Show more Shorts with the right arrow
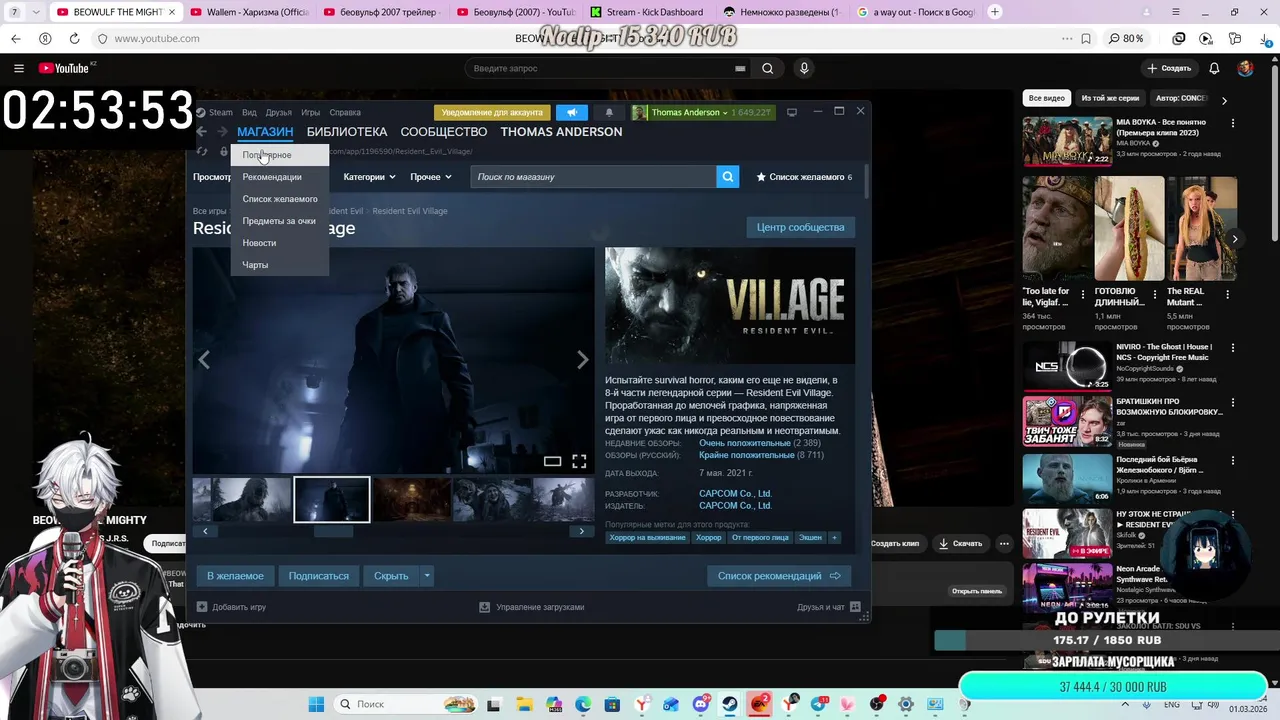This screenshot has height=720, width=1280. coord(1235,238)
